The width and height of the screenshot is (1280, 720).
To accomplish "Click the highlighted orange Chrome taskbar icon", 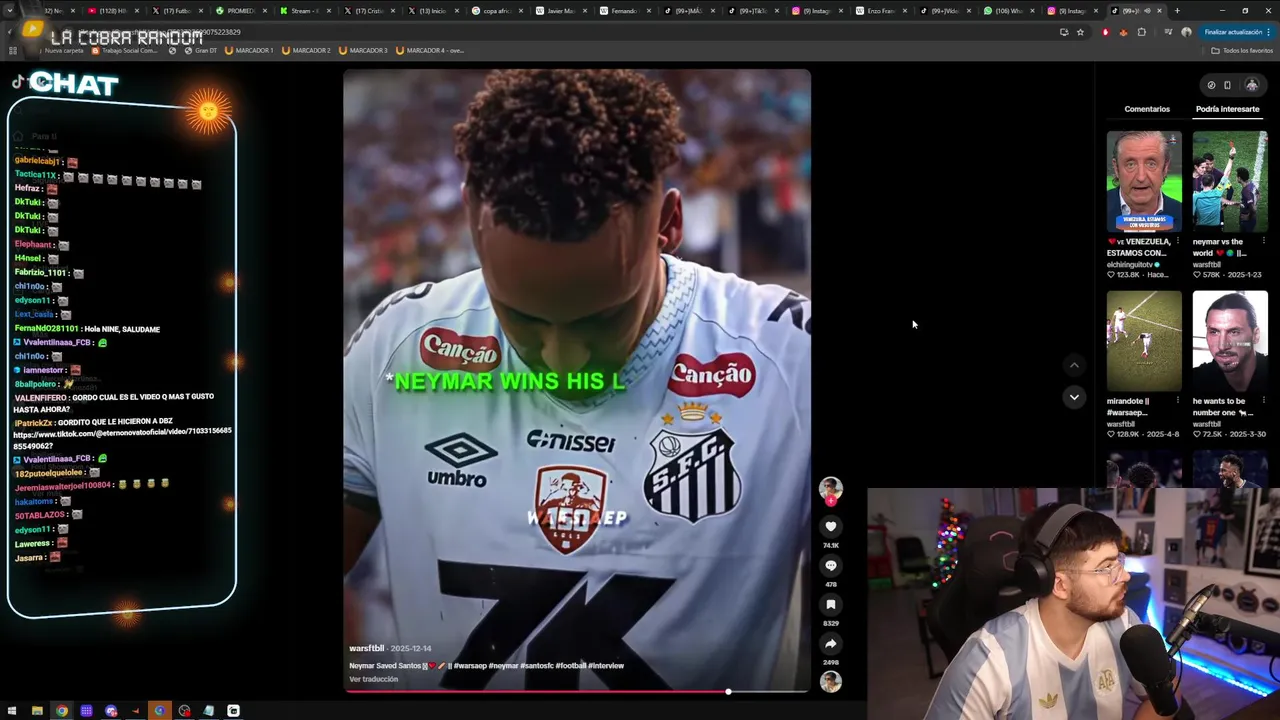I will pos(160,711).
